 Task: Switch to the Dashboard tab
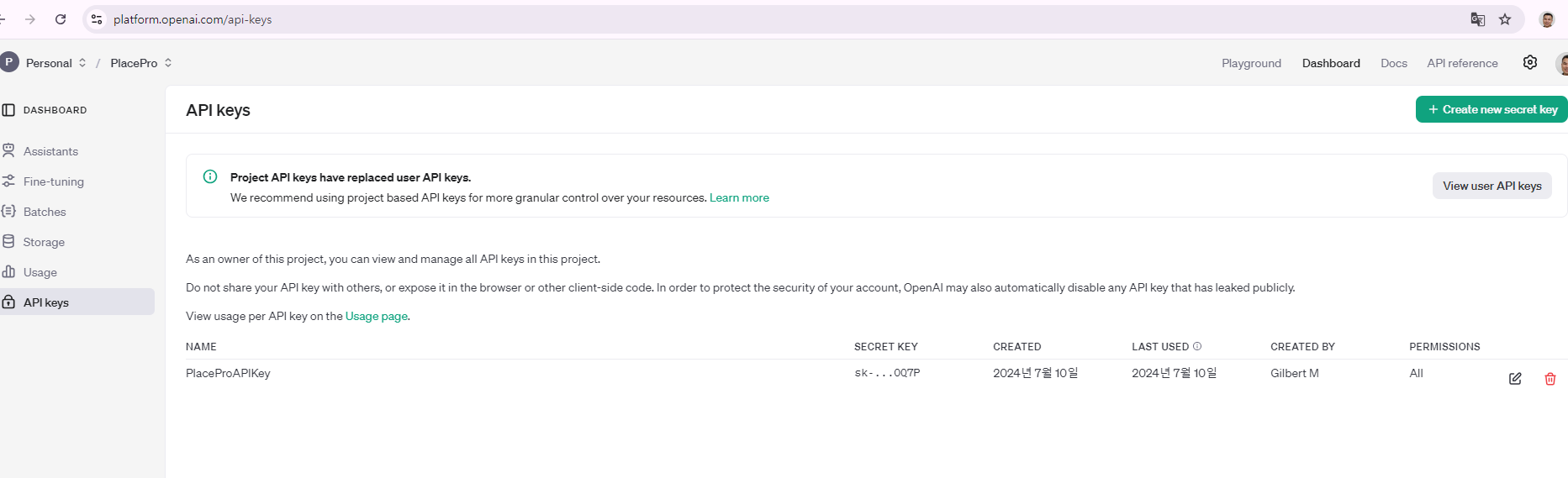(1331, 63)
